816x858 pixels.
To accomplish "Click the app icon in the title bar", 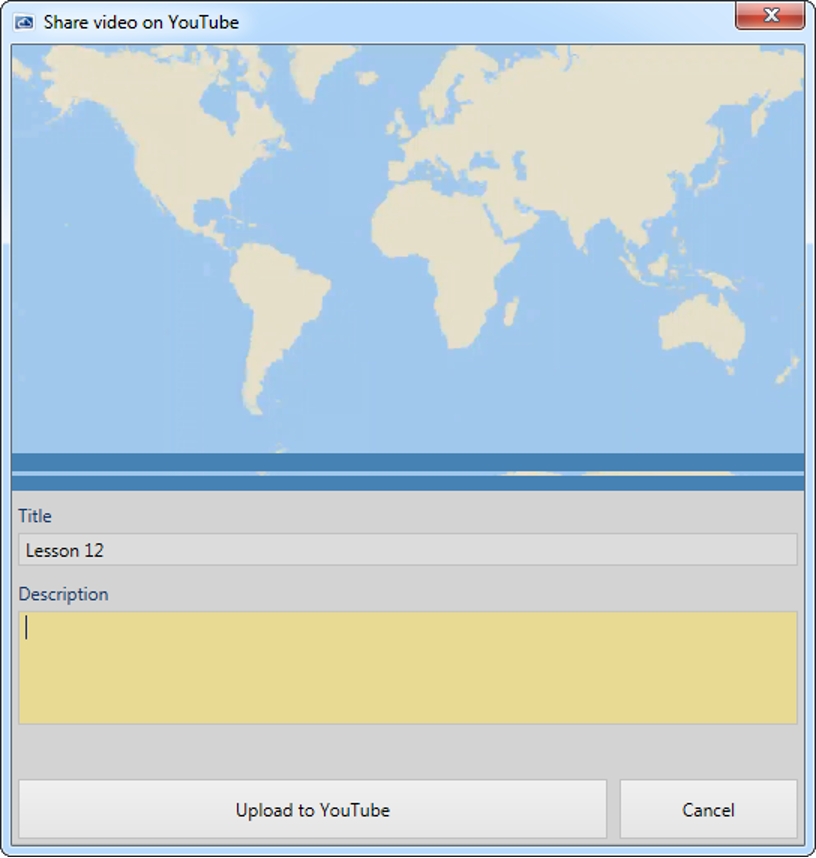I will point(24,22).
